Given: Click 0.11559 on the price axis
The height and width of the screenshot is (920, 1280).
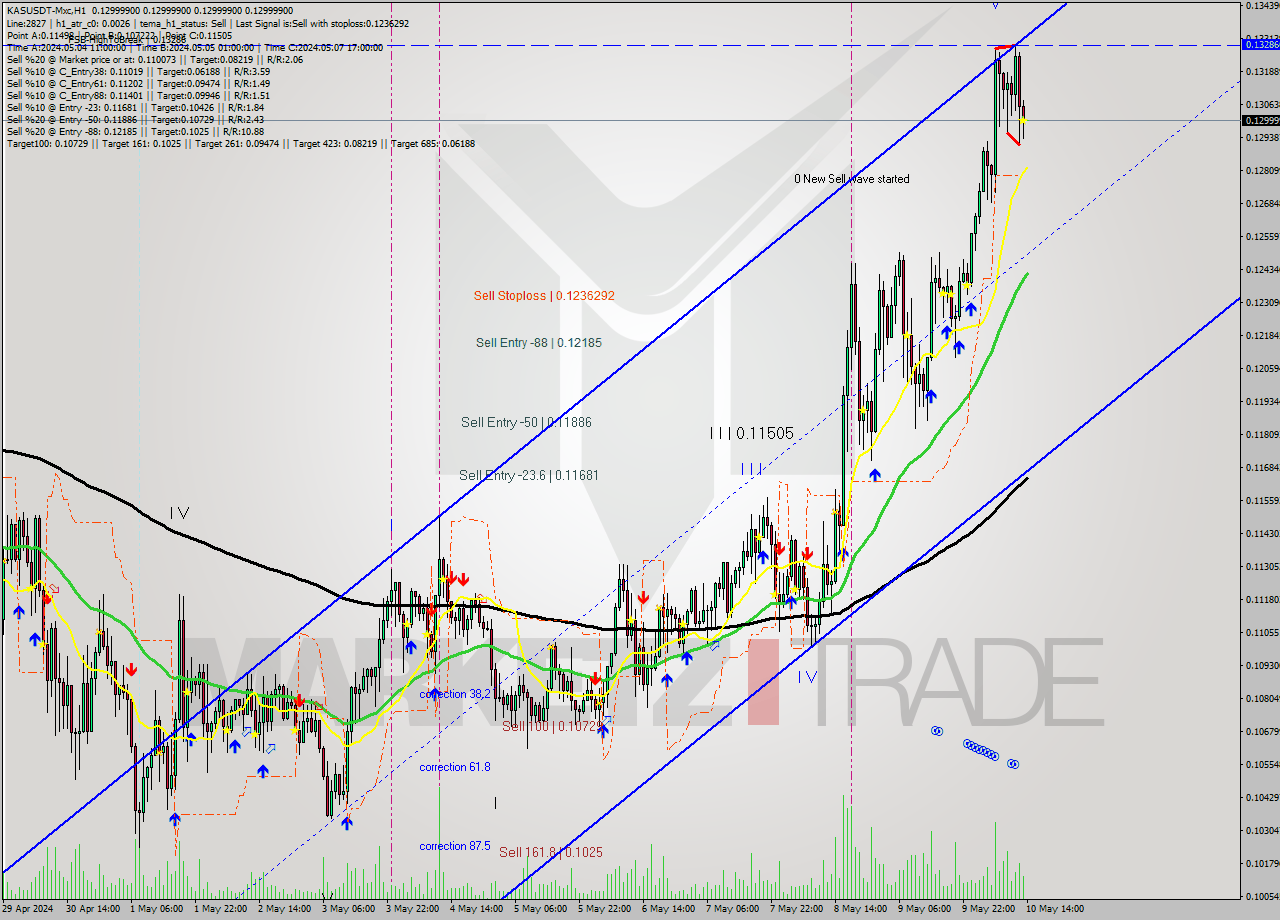Looking at the screenshot, I should [1262, 500].
